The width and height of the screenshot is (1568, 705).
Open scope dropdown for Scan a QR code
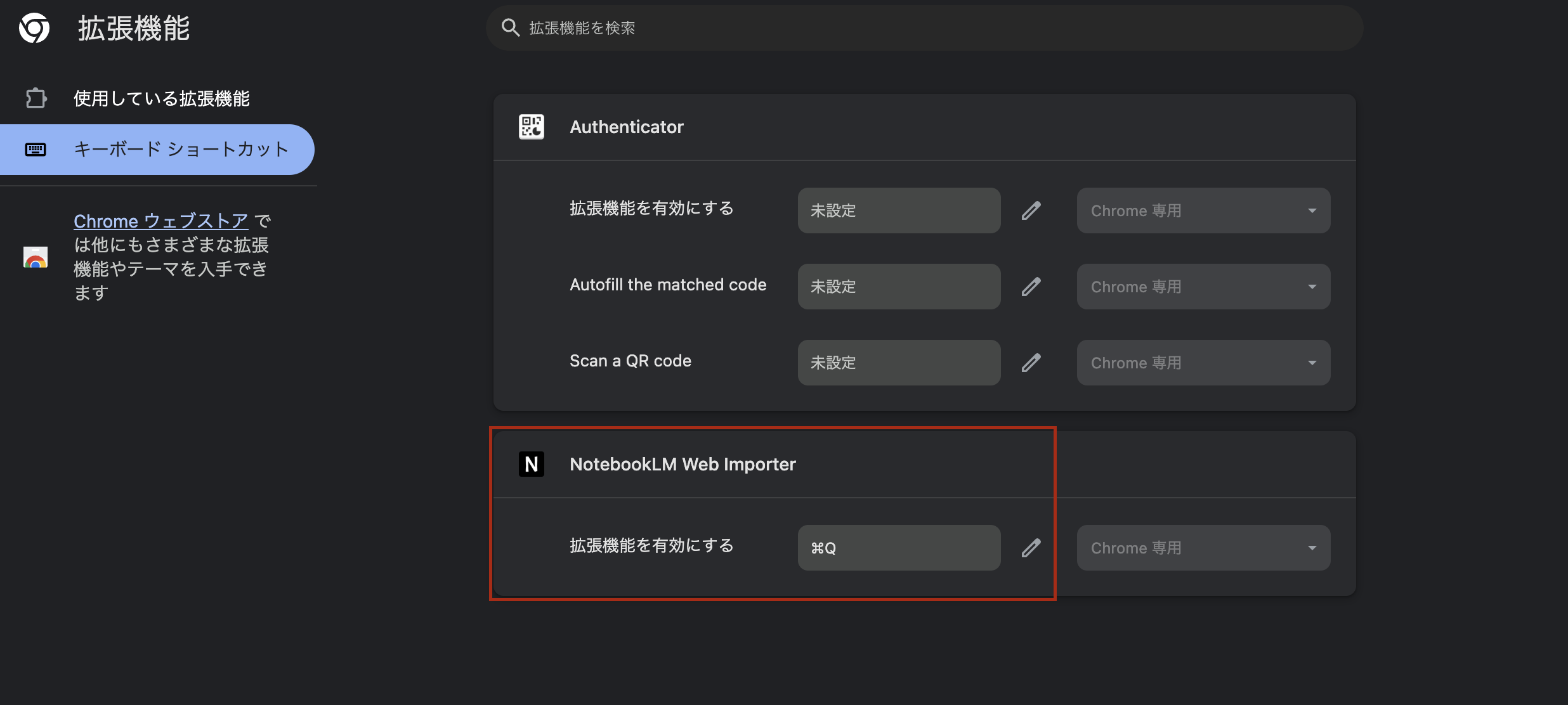(1203, 363)
